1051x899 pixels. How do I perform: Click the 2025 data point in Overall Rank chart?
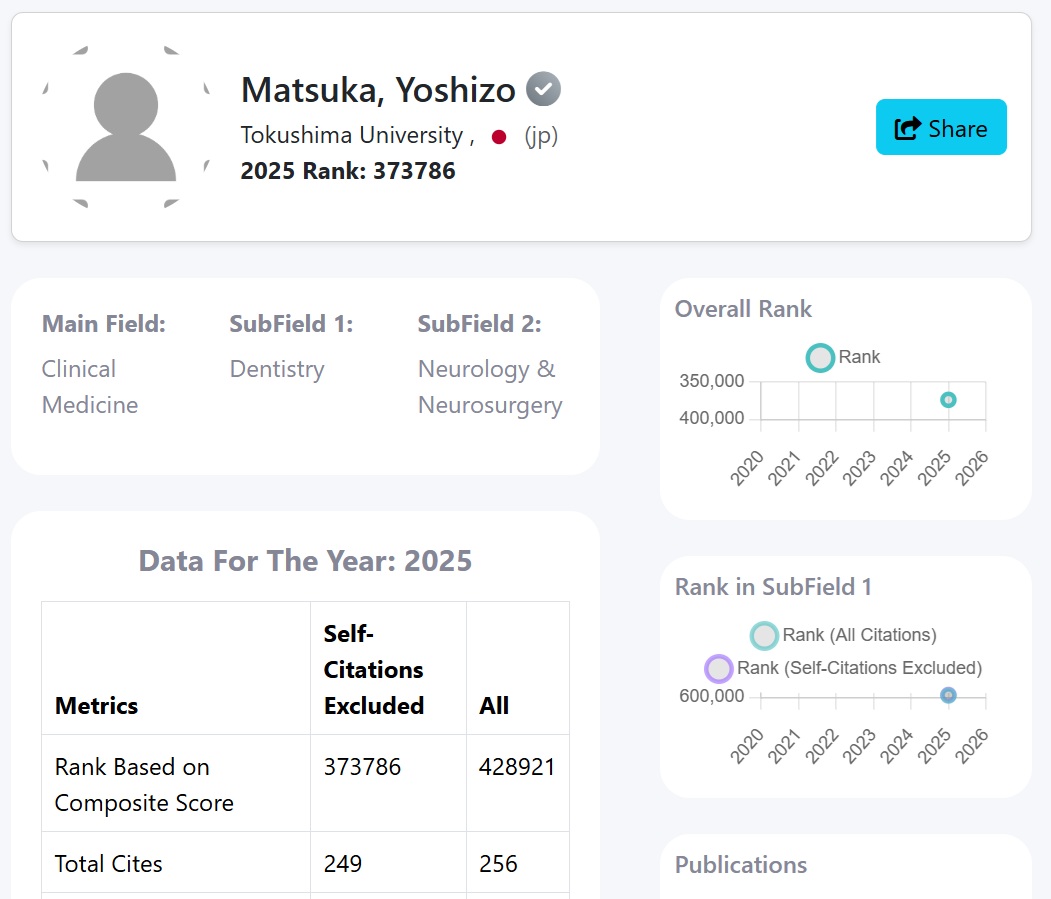click(948, 400)
